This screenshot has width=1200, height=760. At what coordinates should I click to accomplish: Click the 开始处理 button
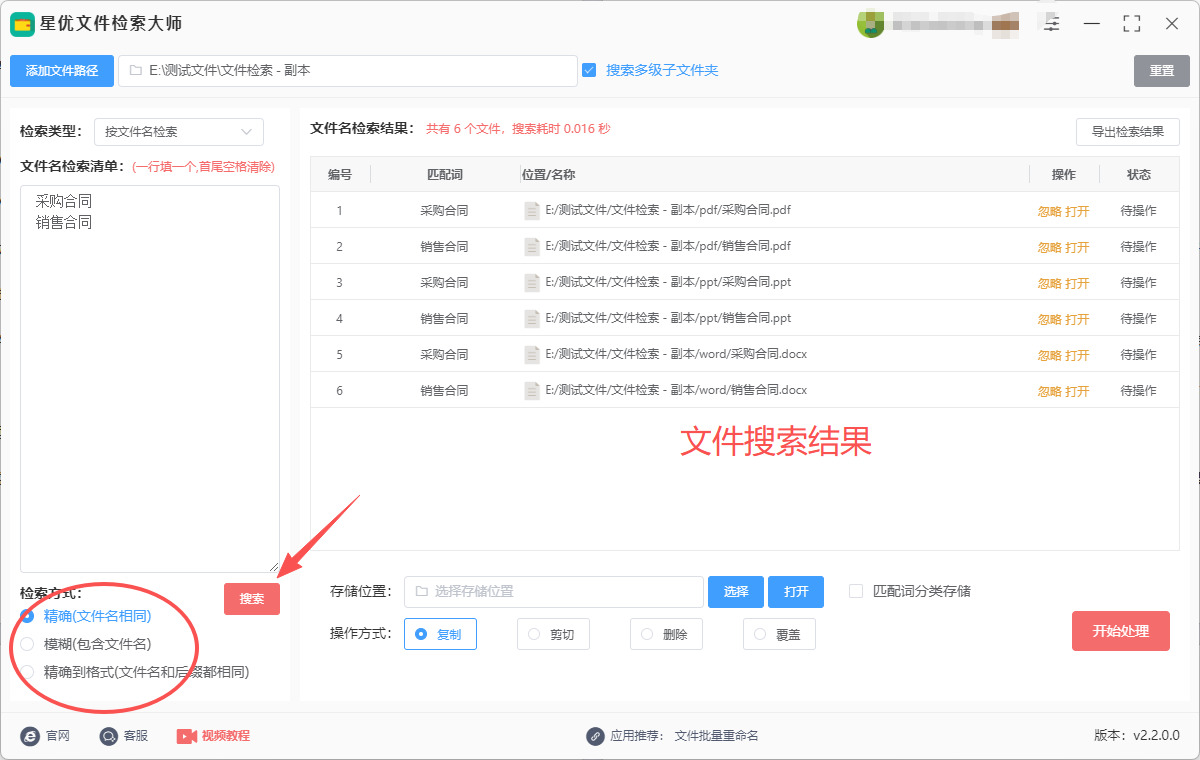[x=1120, y=631]
